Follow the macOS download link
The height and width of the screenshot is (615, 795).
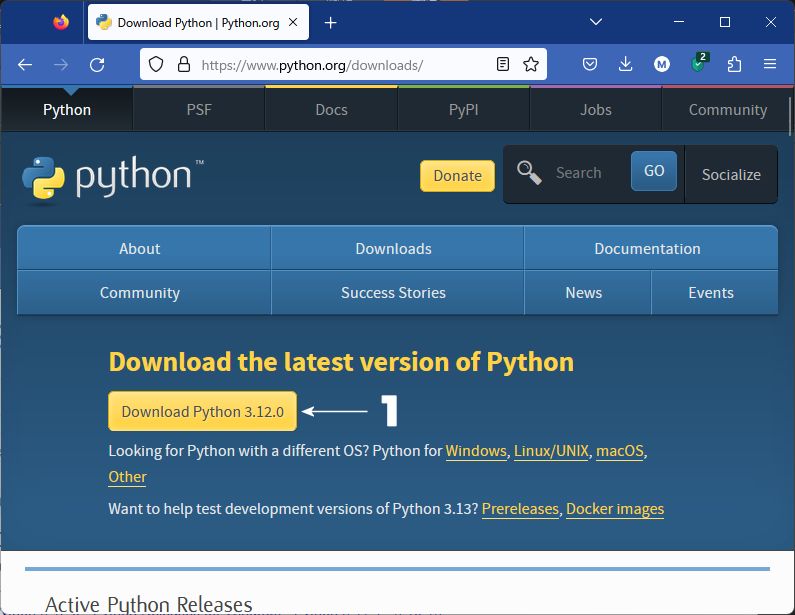pyautogui.click(x=620, y=450)
